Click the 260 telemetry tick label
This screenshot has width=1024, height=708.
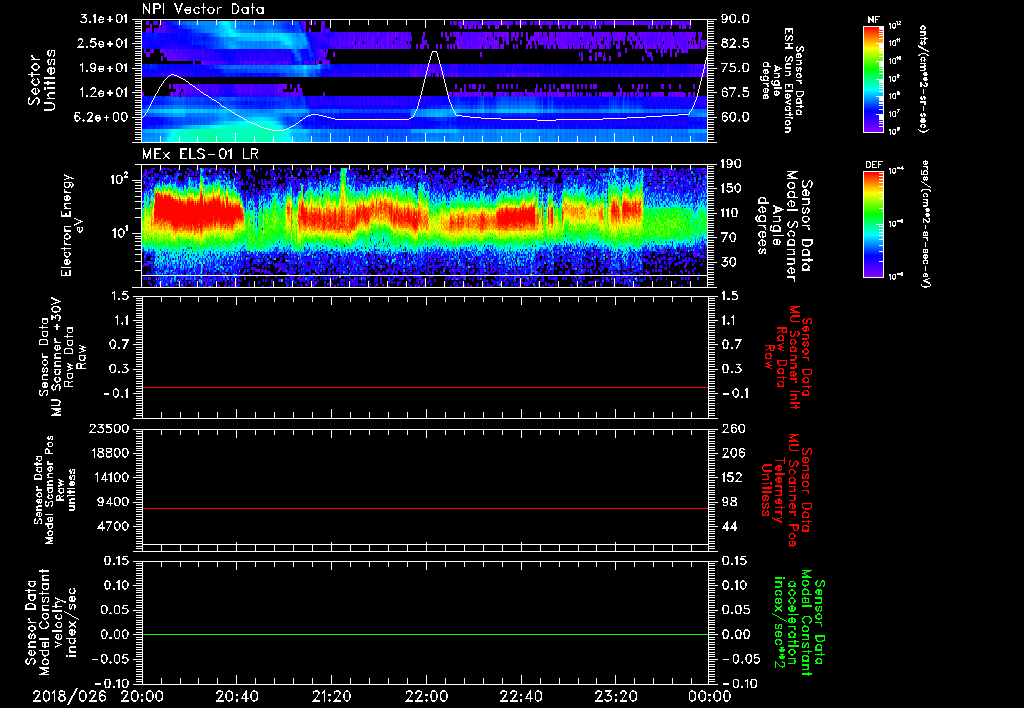(x=731, y=428)
